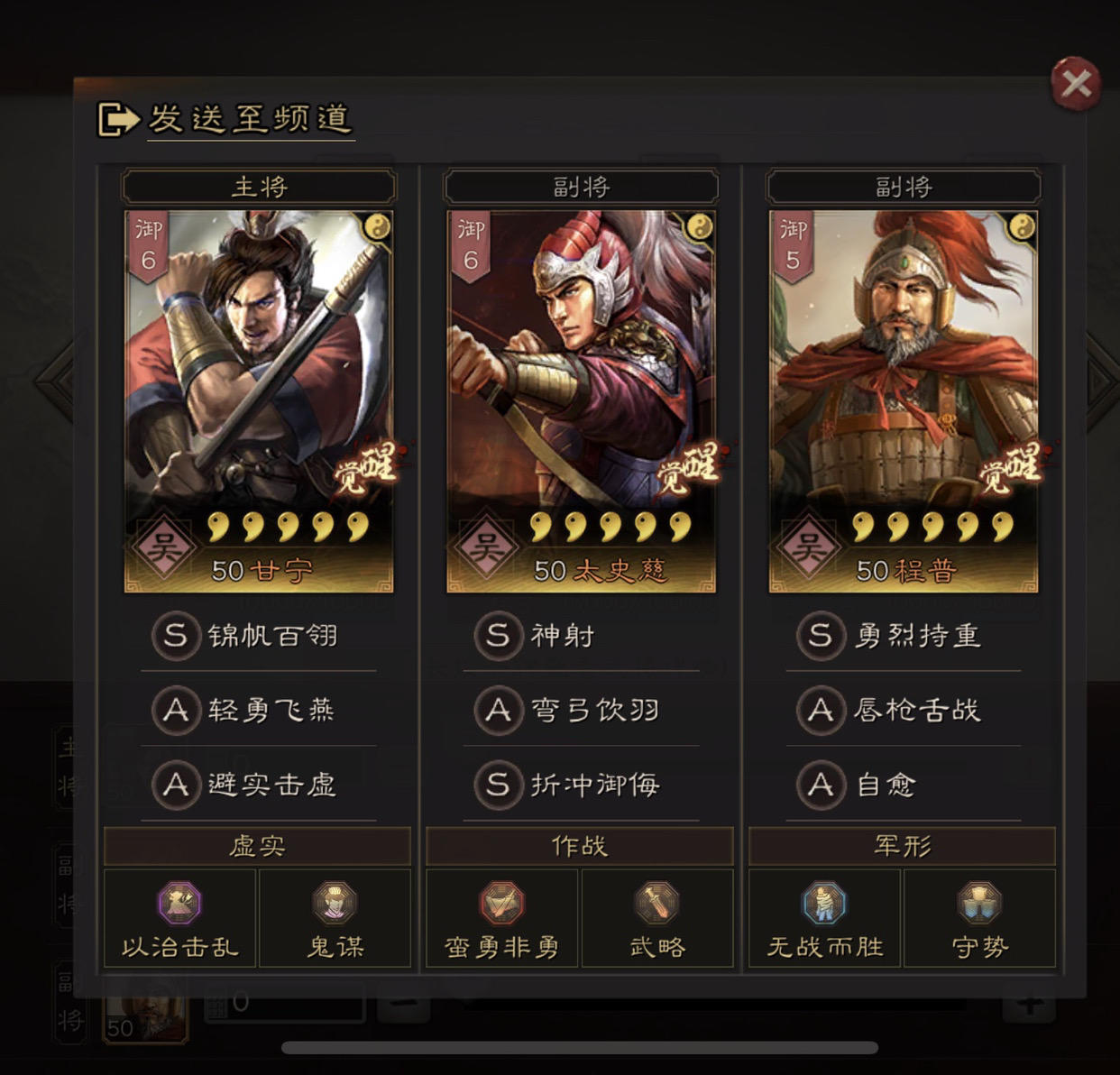Click the yin-yang icon on 甘宁 card
The image size is (1120, 1075).
[x=377, y=226]
